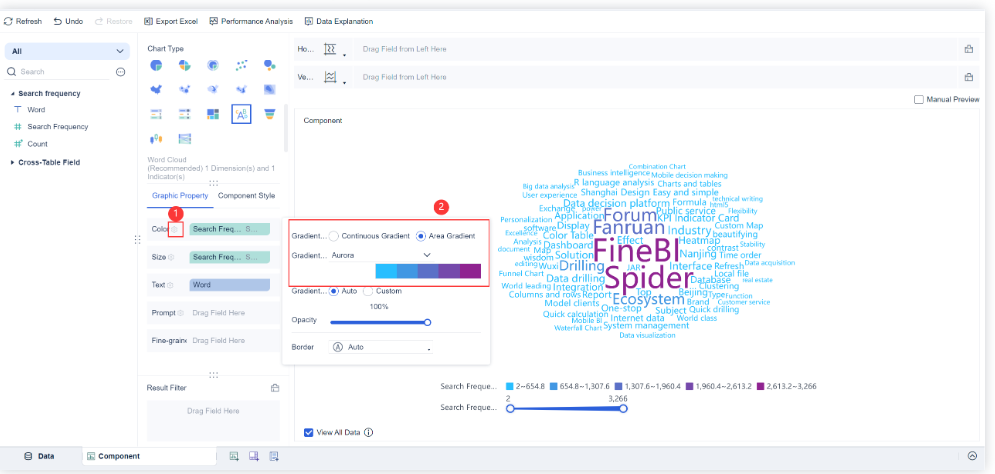This screenshot has height=474, width=995.
Task: Choose the funnel chart type icon
Action: 269,114
